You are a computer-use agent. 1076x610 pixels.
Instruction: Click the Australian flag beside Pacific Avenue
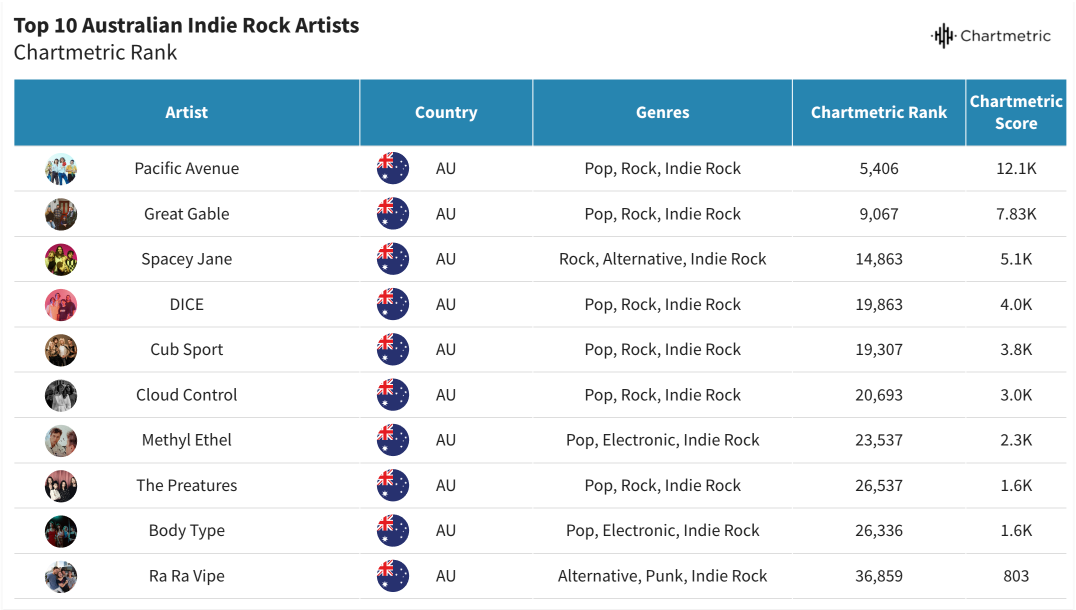[393, 169]
